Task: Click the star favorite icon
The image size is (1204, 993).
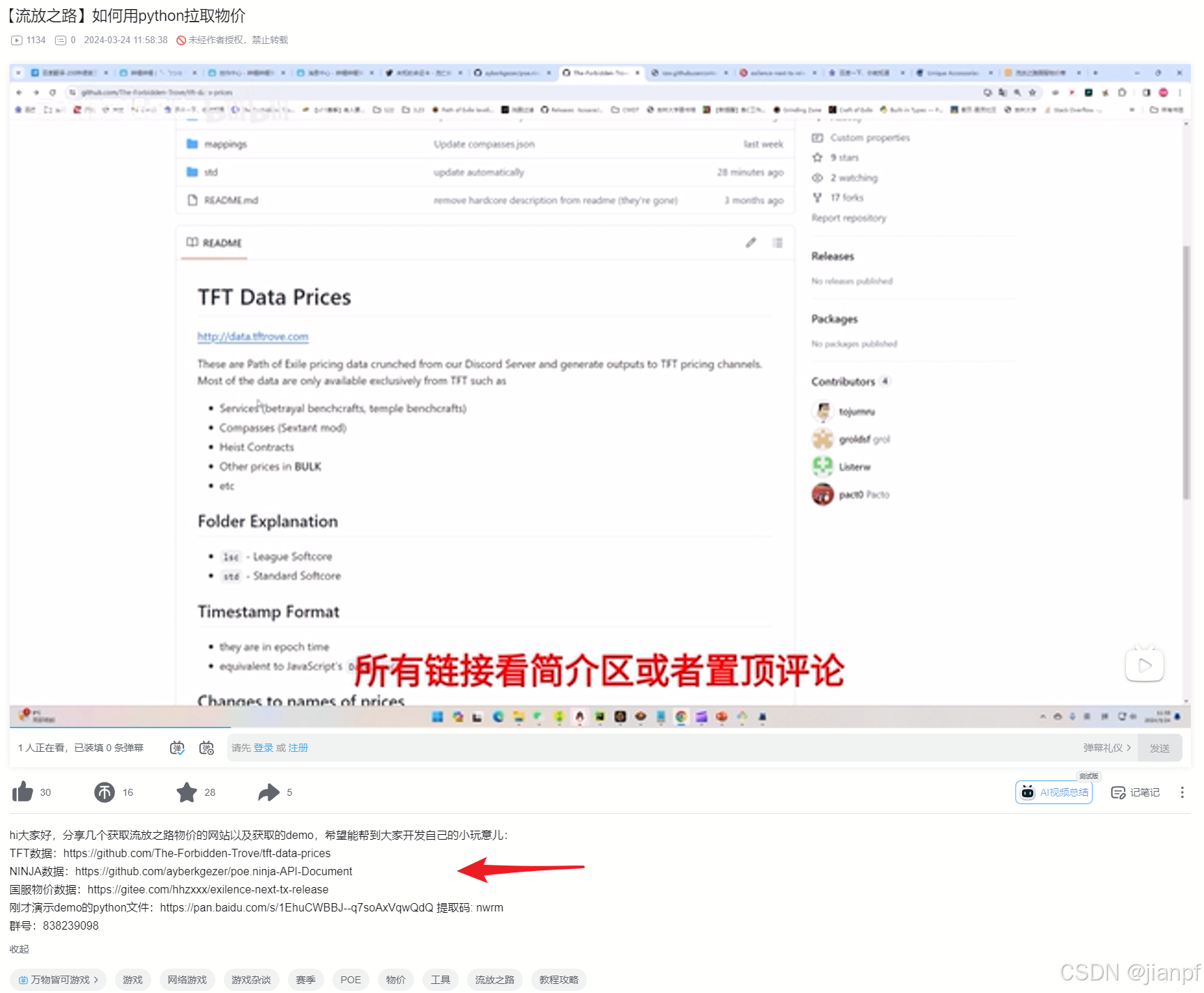Action: coord(187,792)
